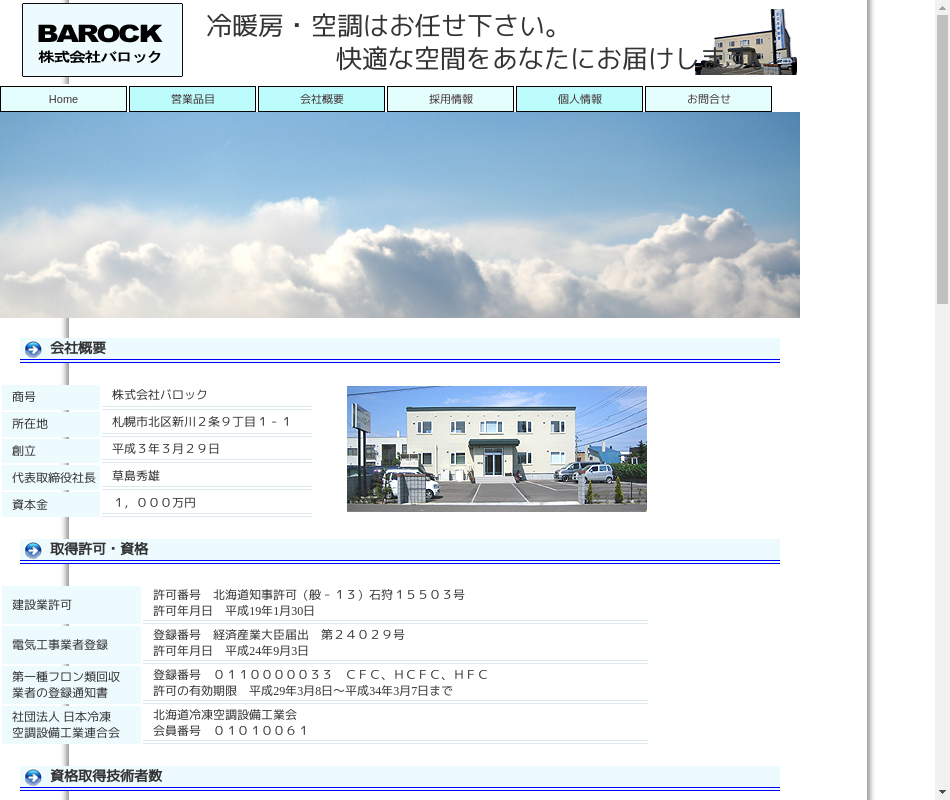This screenshot has height=800, width=950.
Task: Go to the 会社概要 menu item
Action: click(321, 99)
